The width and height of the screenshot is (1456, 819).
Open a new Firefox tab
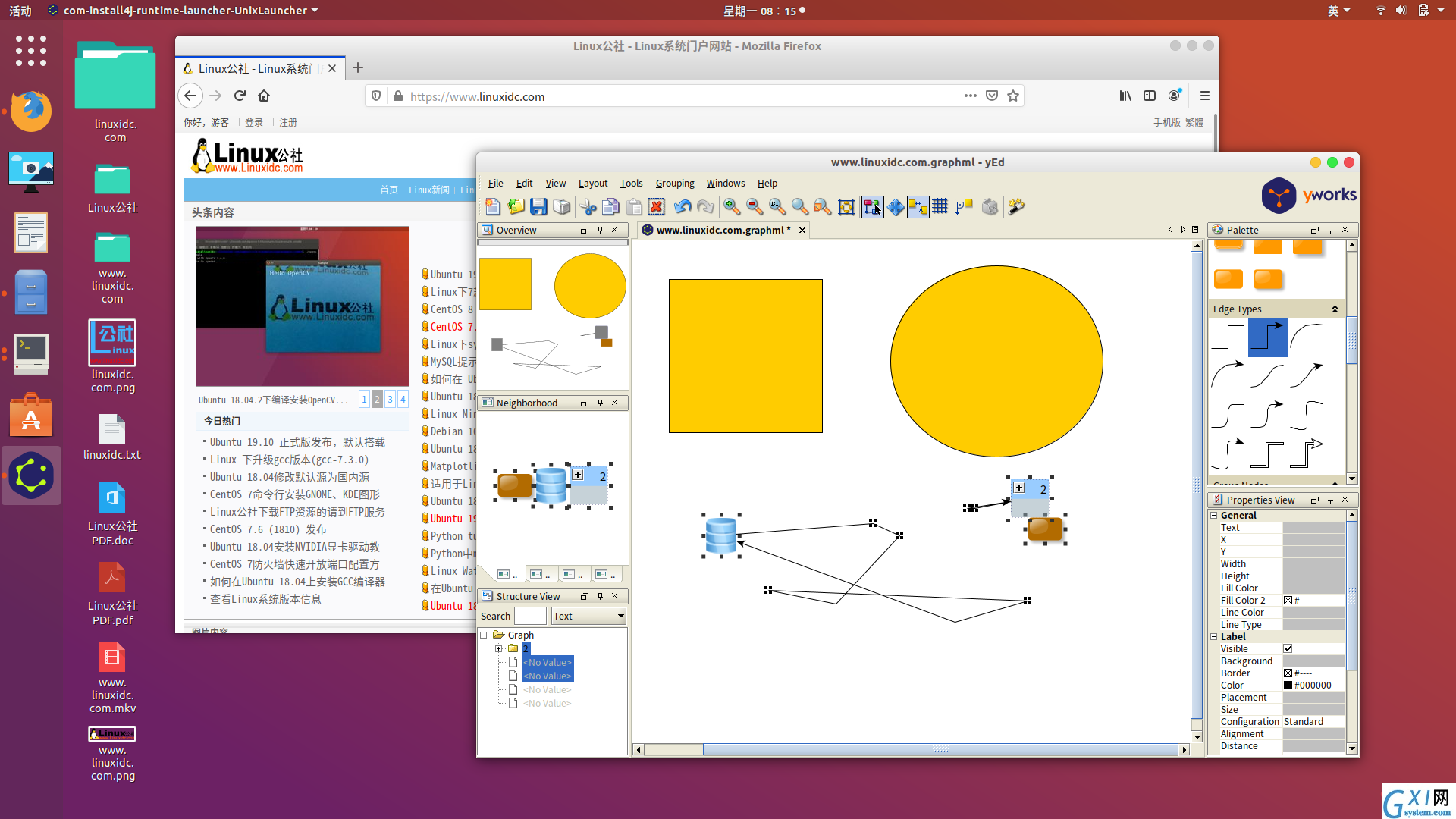click(358, 67)
